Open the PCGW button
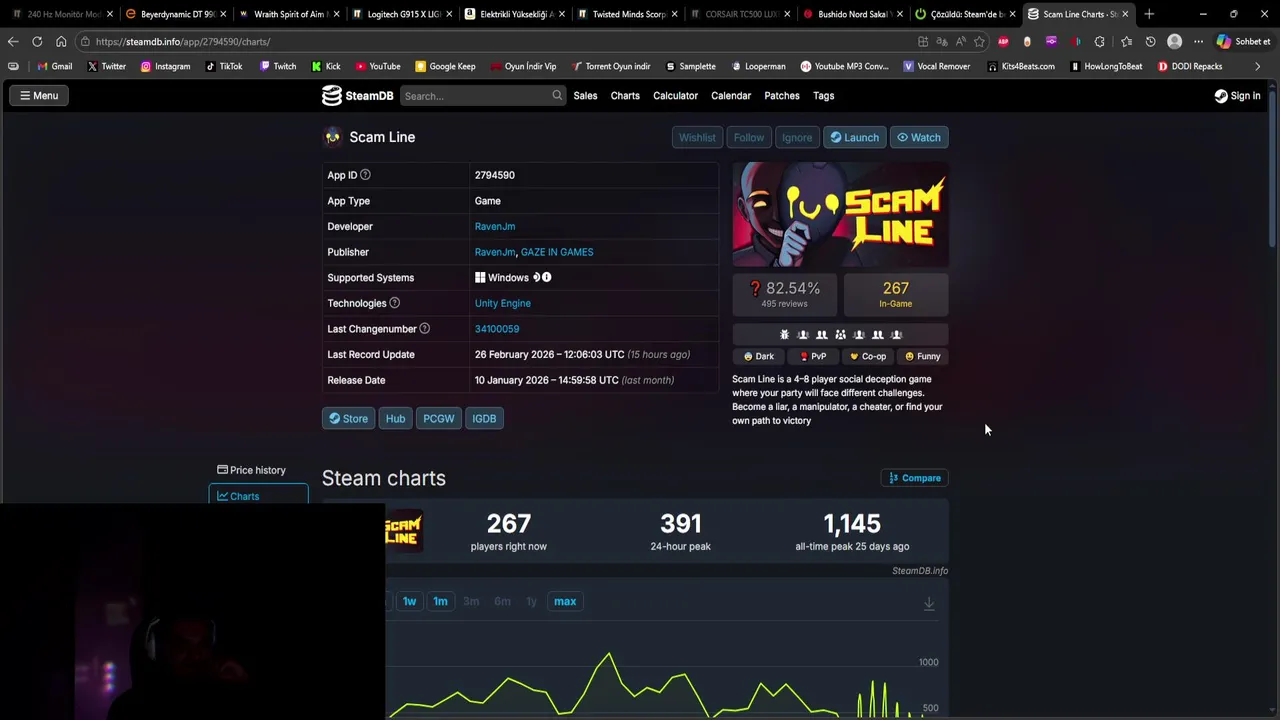The width and height of the screenshot is (1280, 720). pos(439,419)
